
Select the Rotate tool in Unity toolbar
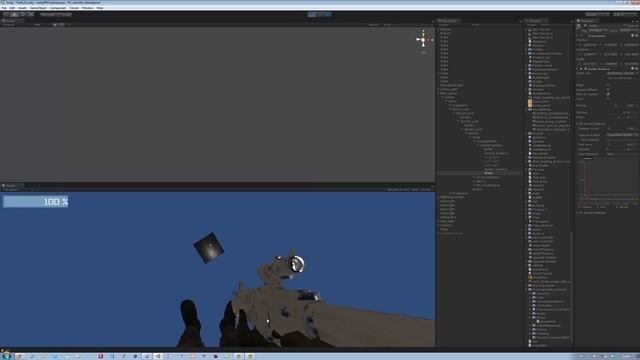coord(22,14)
